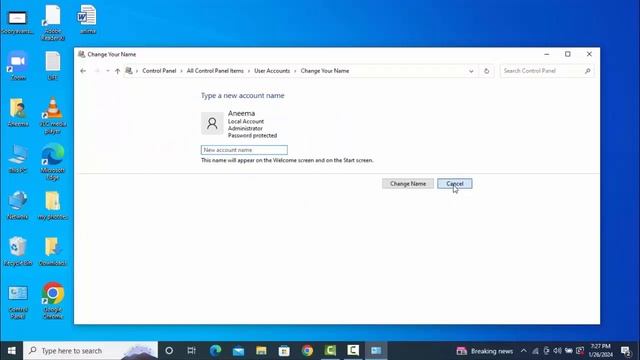
Task: Open the recent locations dropdown arrow
Action: tap(108, 71)
